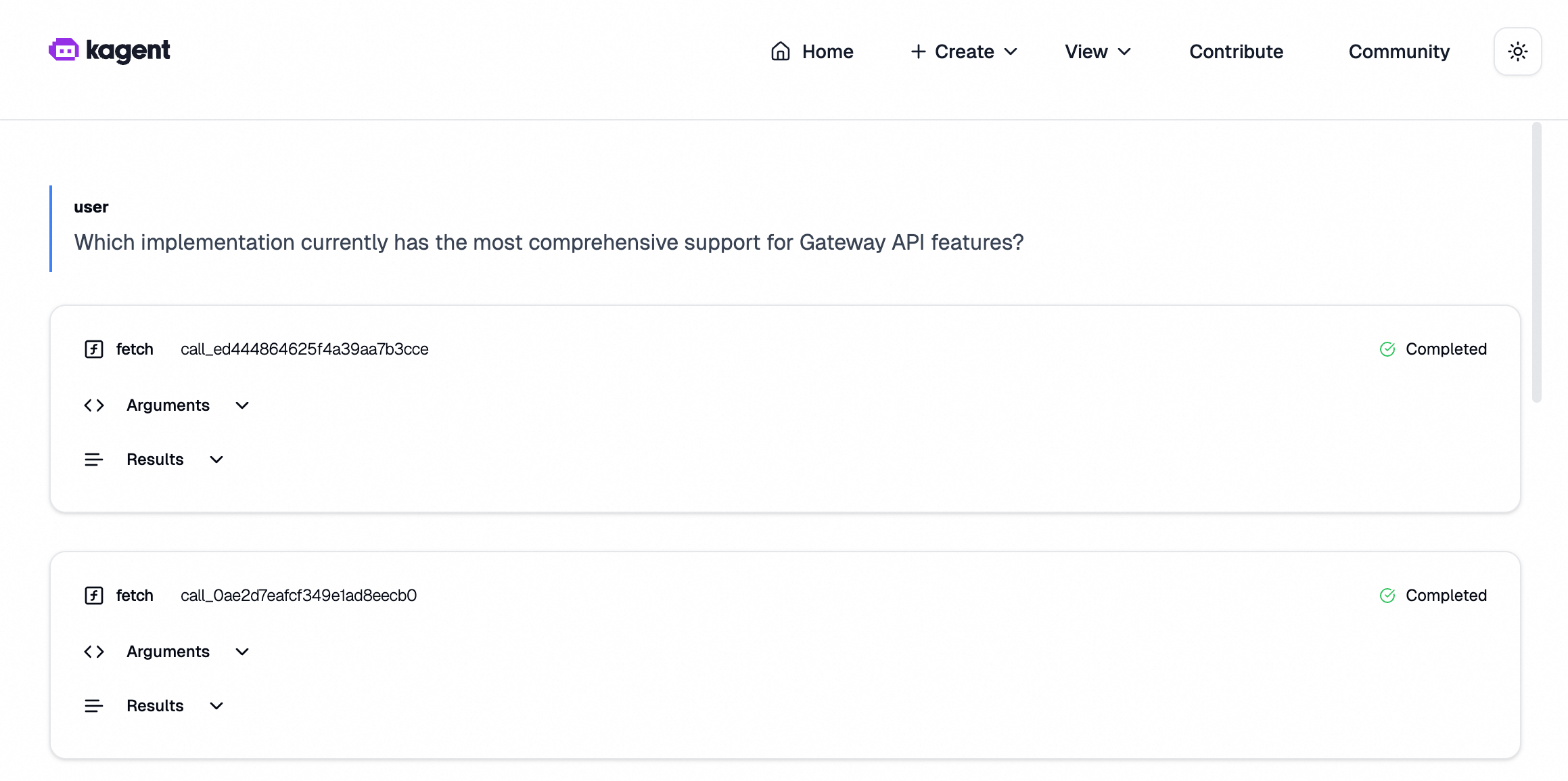This screenshot has width=1568, height=781.
Task: Expand Results chevron in second fetch call
Action: [216, 706]
